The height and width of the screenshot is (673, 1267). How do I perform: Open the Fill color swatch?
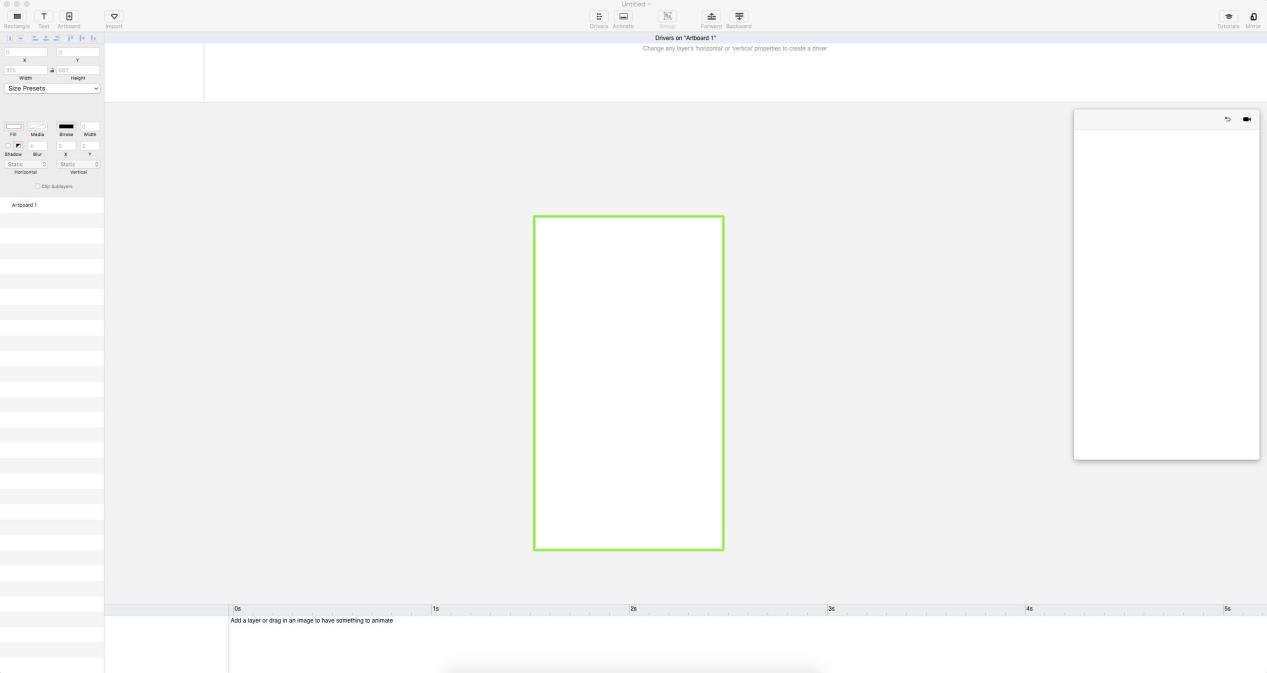coord(14,127)
